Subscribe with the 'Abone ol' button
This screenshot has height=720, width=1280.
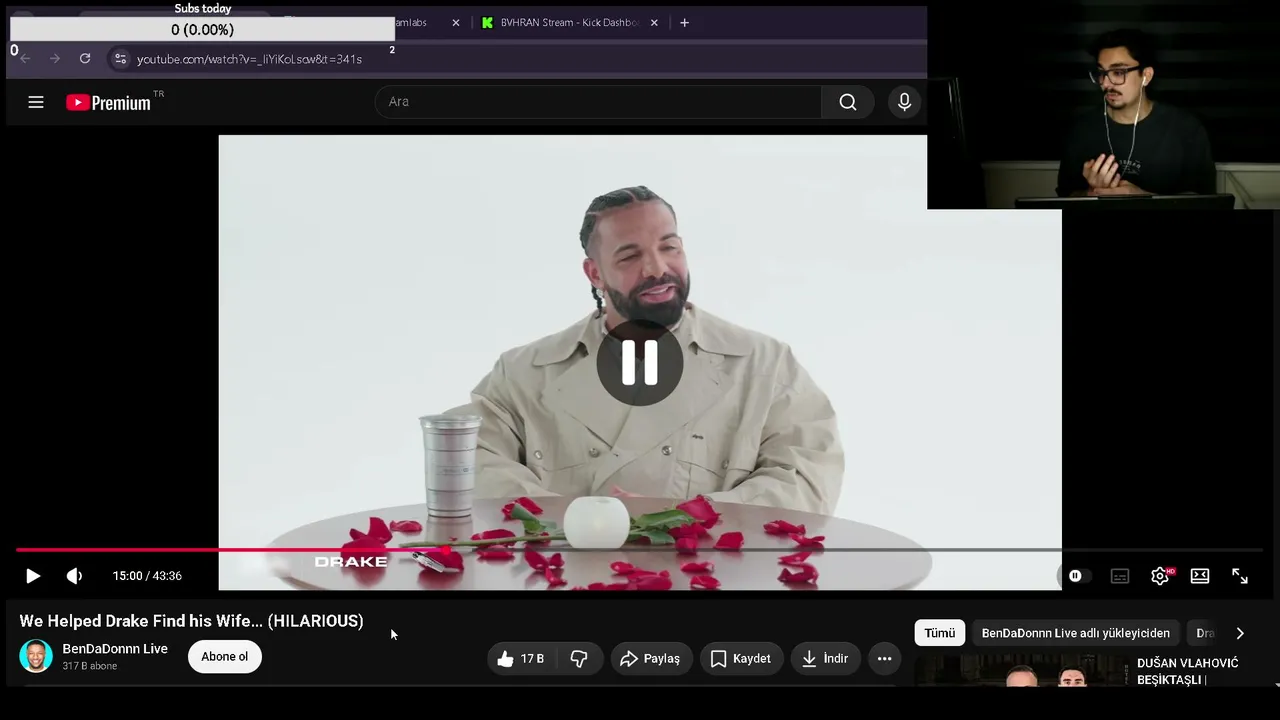(225, 657)
